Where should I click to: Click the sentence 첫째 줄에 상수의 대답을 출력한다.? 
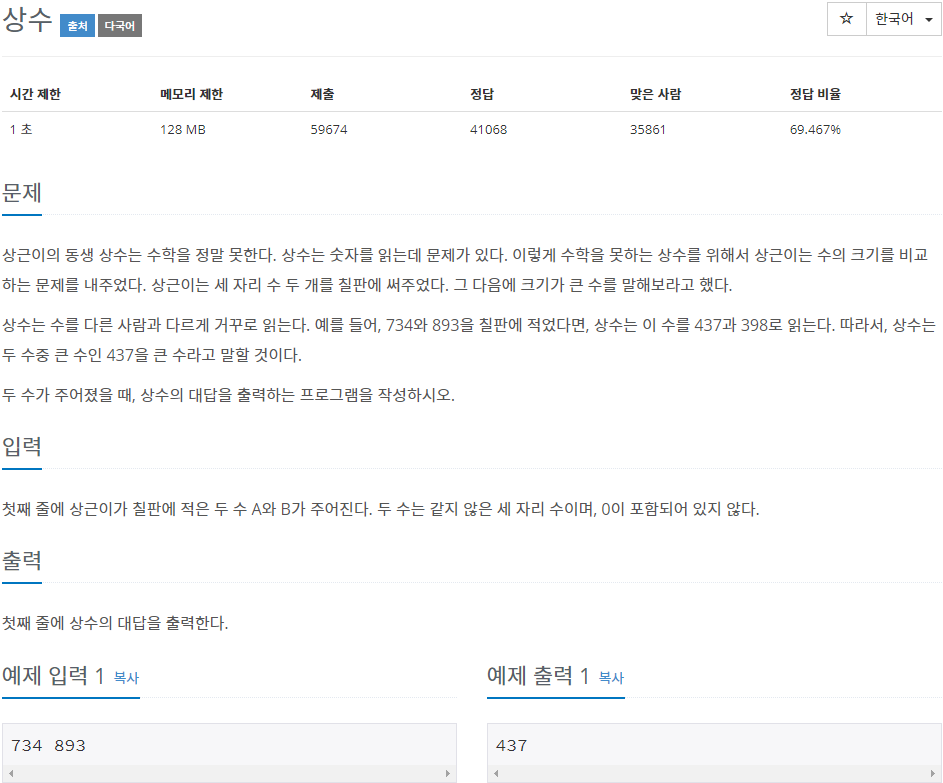(115, 623)
